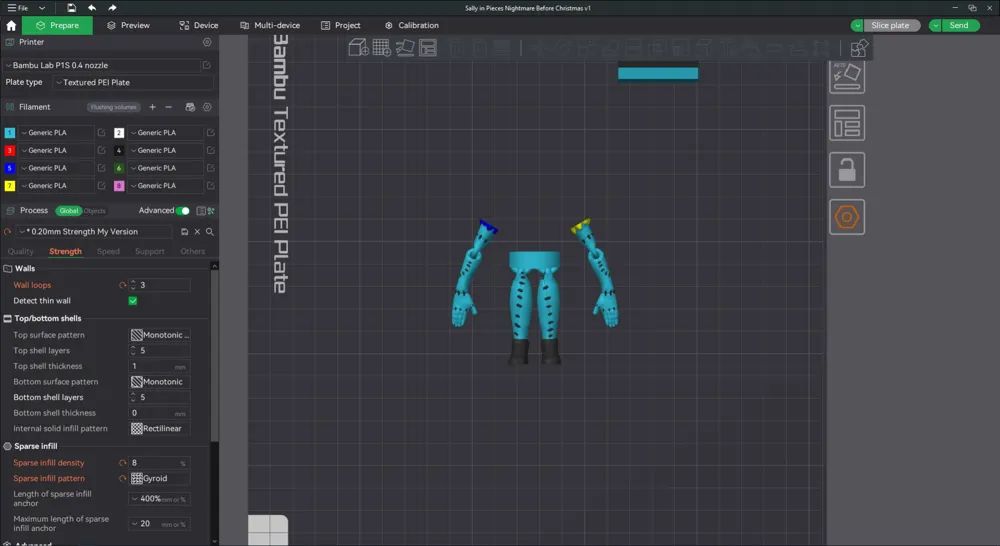Select the Others settings tab
The image size is (1000, 546).
193,251
